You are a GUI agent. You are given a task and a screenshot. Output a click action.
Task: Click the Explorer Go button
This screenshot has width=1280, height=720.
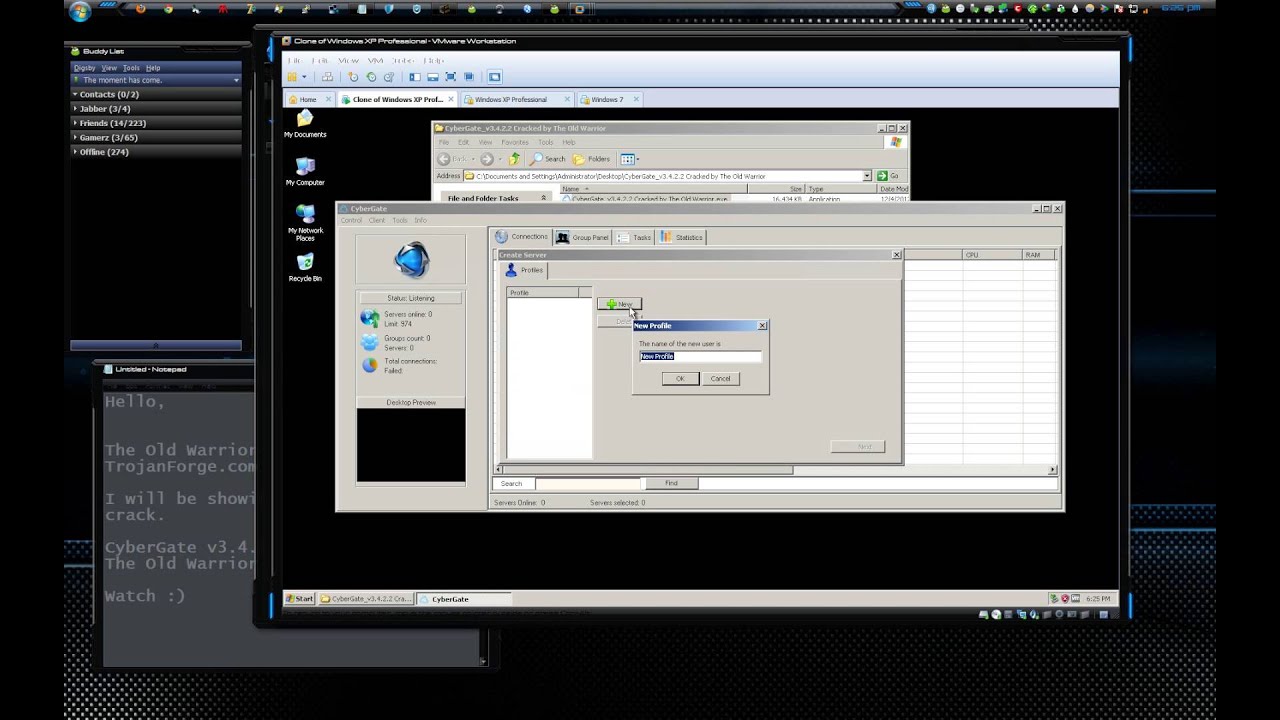click(888, 176)
